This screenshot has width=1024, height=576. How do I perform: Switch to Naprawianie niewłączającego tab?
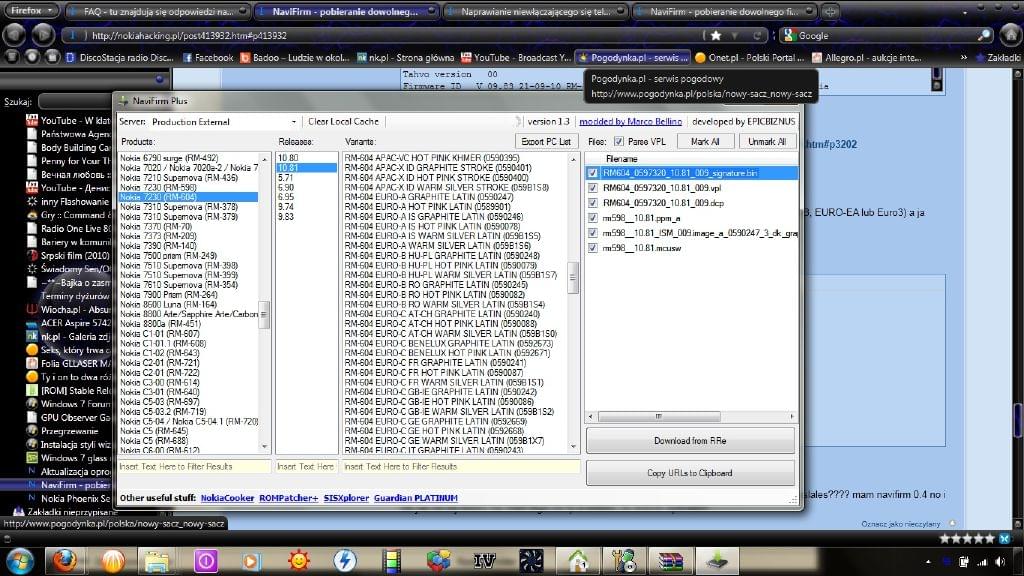[x=536, y=11]
